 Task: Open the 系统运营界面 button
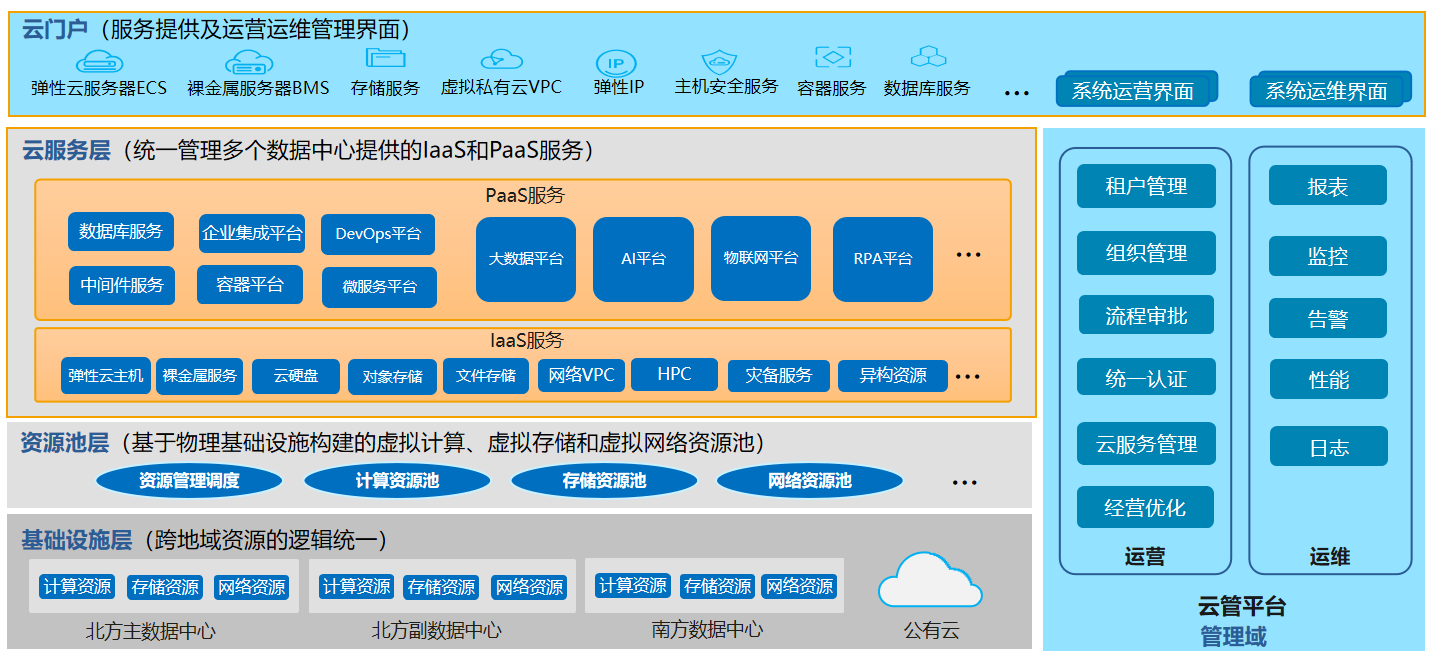tap(1133, 91)
